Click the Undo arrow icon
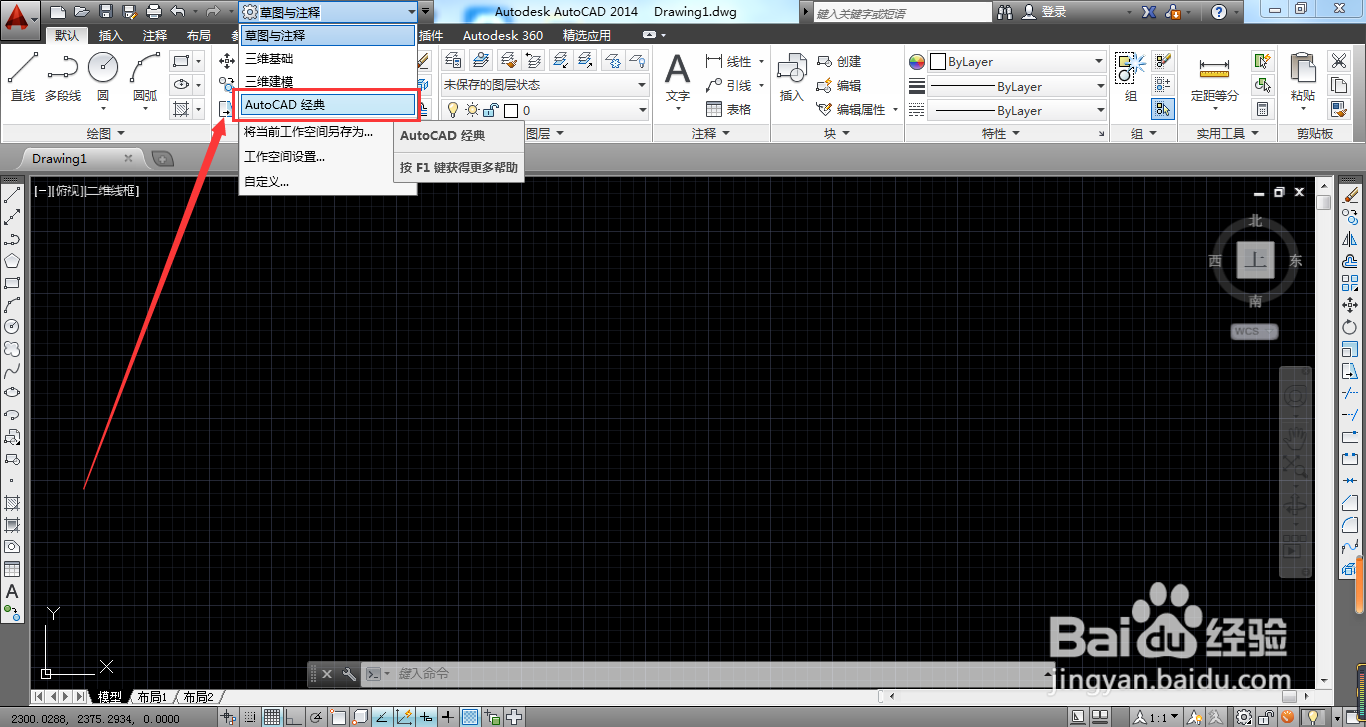 [x=178, y=12]
